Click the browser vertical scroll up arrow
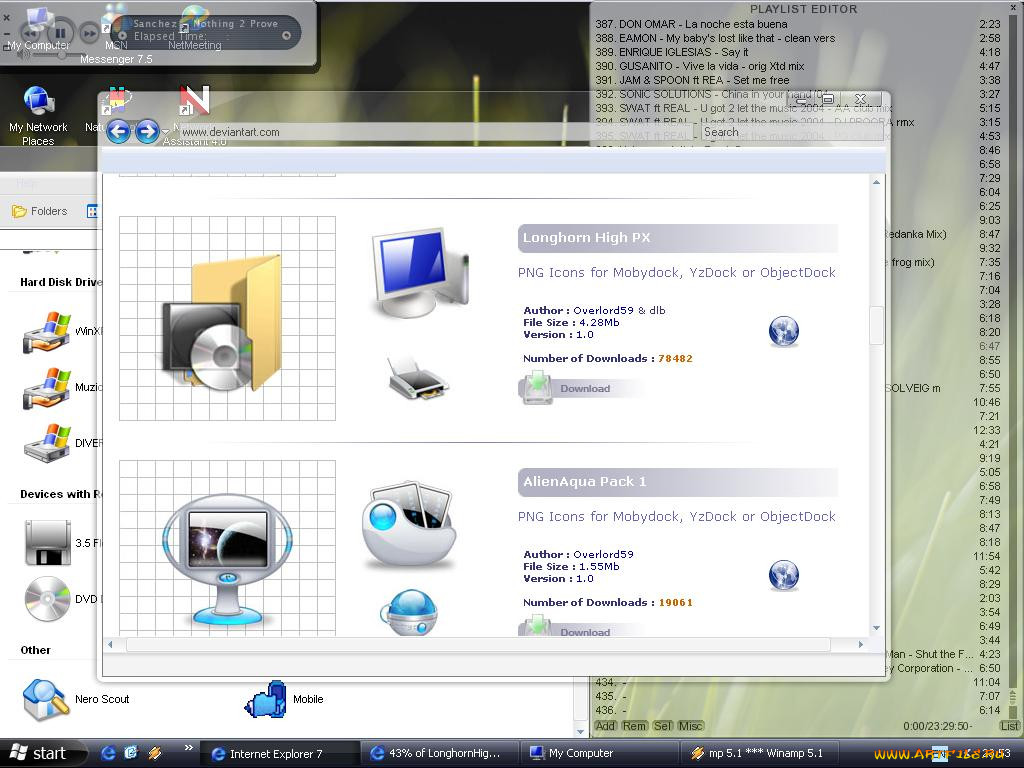The height and width of the screenshot is (768, 1024). click(876, 182)
